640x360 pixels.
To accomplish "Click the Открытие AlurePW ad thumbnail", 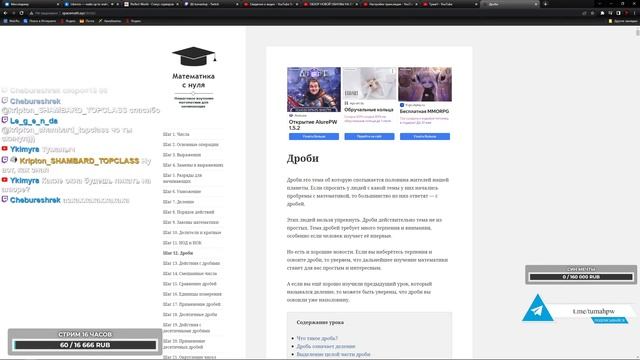I will [x=313, y=89].
